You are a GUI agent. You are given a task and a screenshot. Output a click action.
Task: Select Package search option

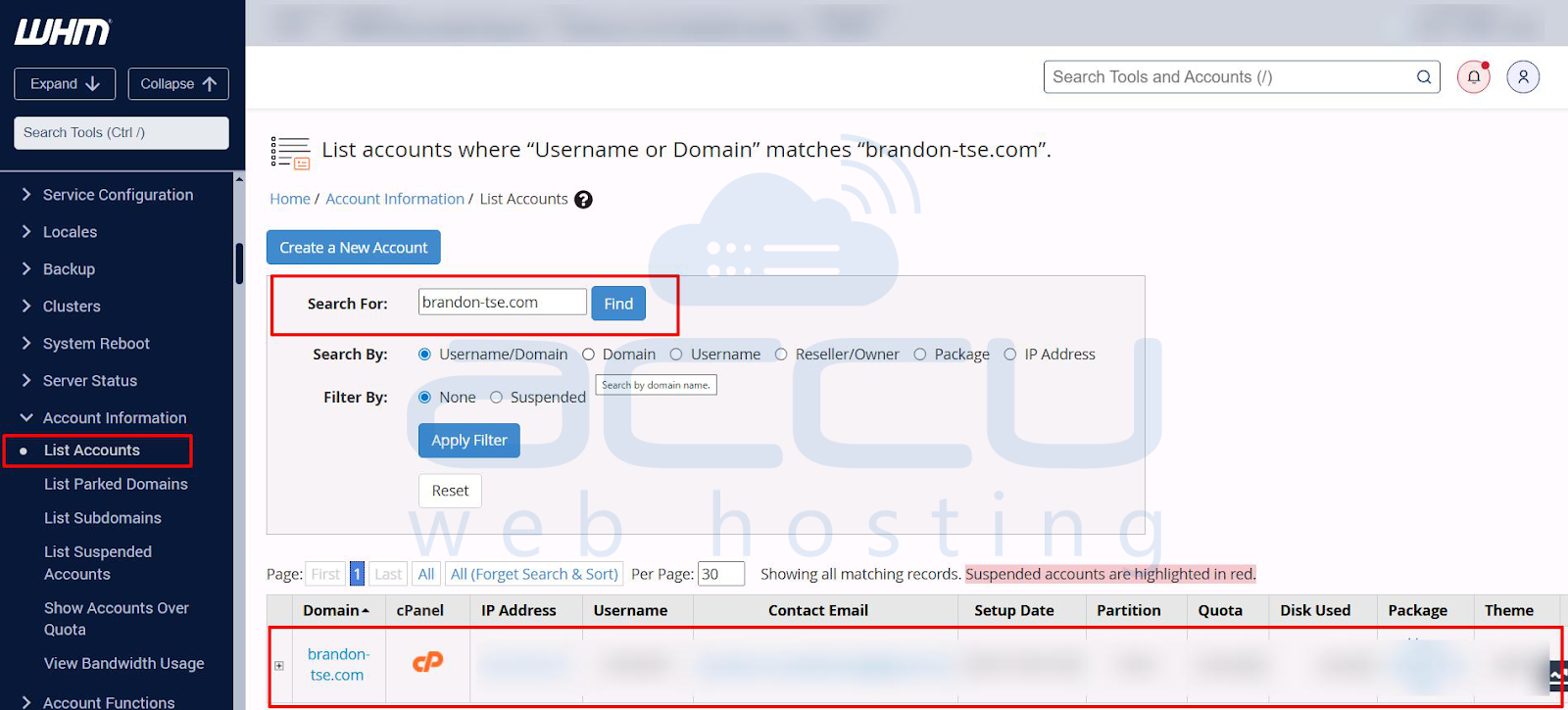(x=920, y=355)
